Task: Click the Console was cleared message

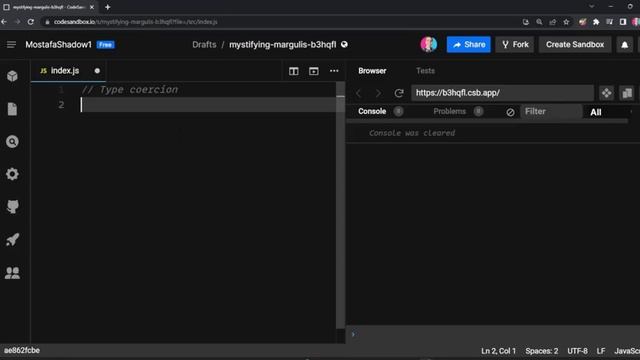Action: [x=412, y=133]
